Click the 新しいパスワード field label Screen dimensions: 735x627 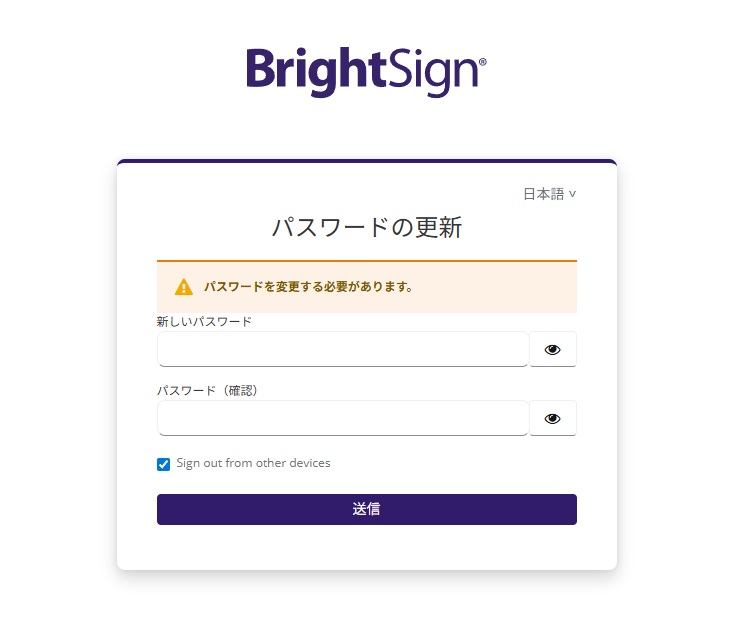[204, 322]
